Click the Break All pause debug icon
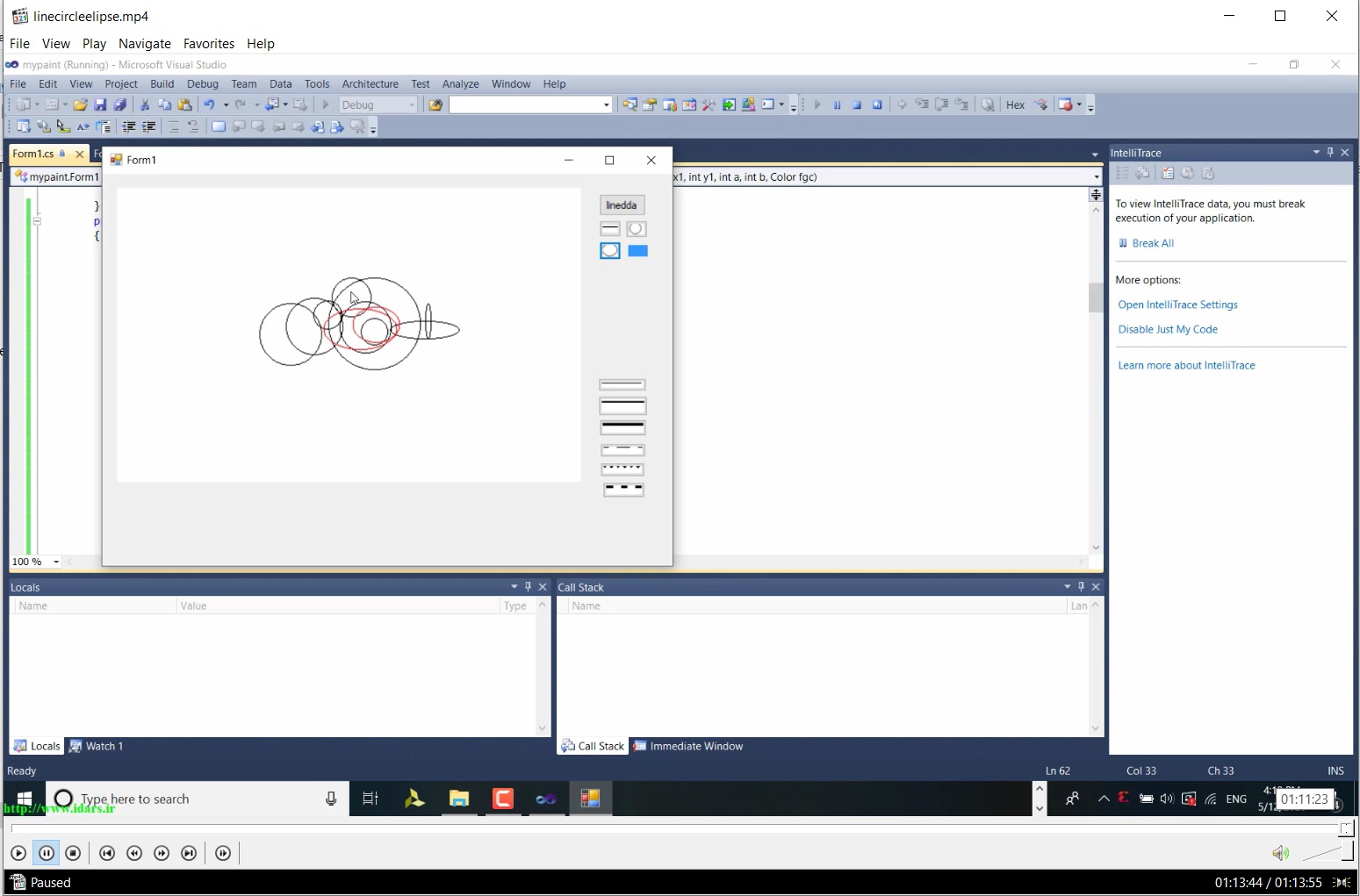The height and width of the screenshot is (896, 1360). tap(837, 104)
